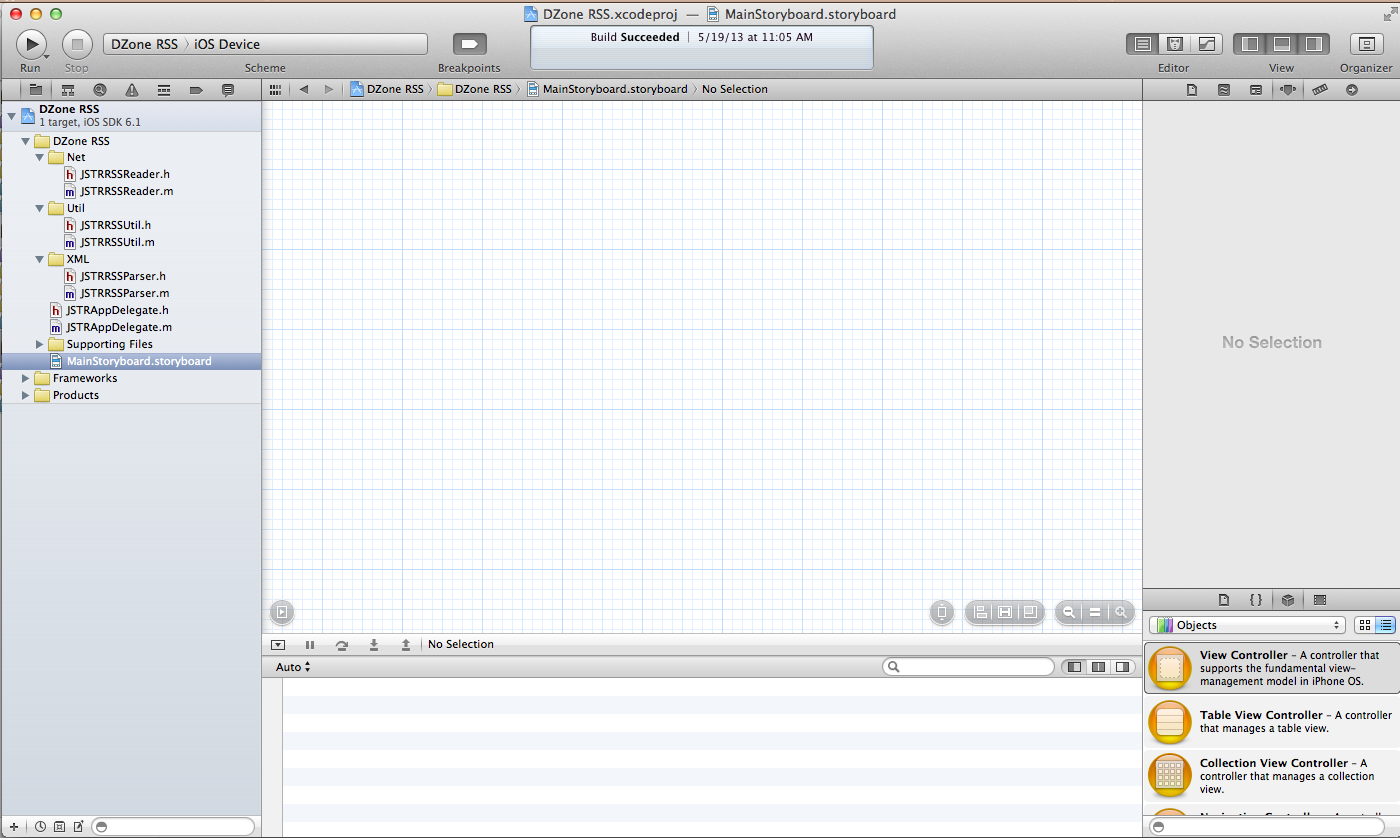
Task: Zoom in the storyboard canvas
Action: [1122, 612]
